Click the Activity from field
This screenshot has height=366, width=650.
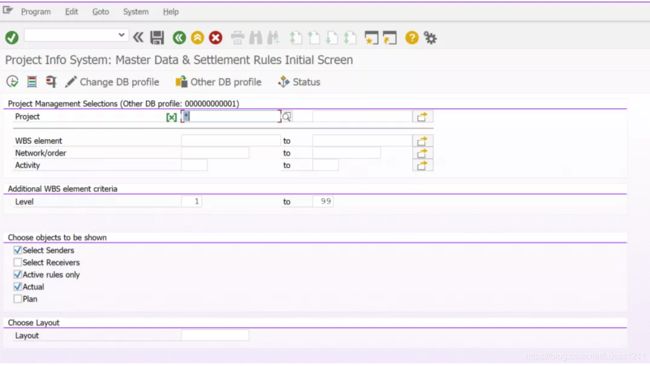(x=194, y=165)
